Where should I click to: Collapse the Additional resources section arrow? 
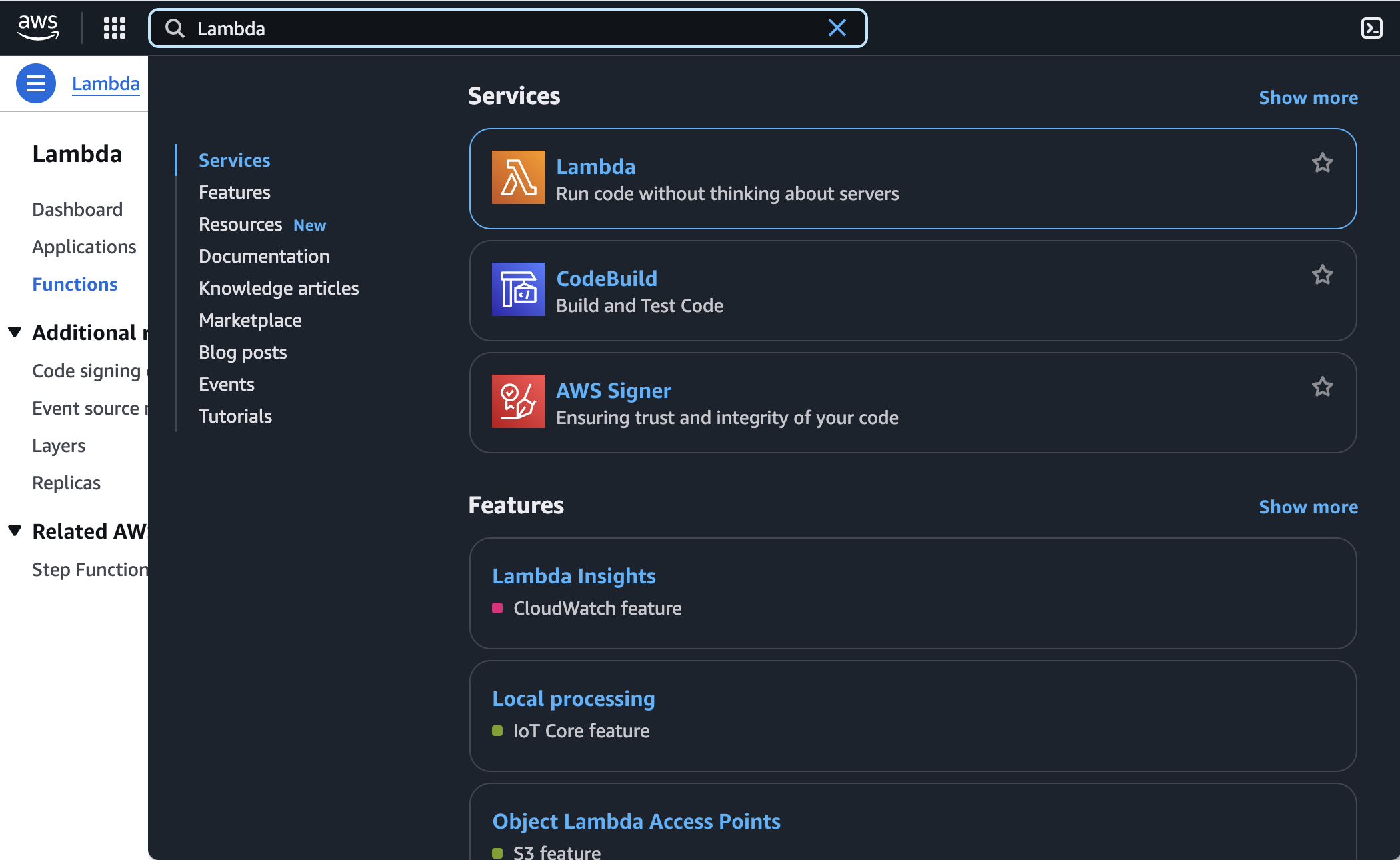coord(15,332)
